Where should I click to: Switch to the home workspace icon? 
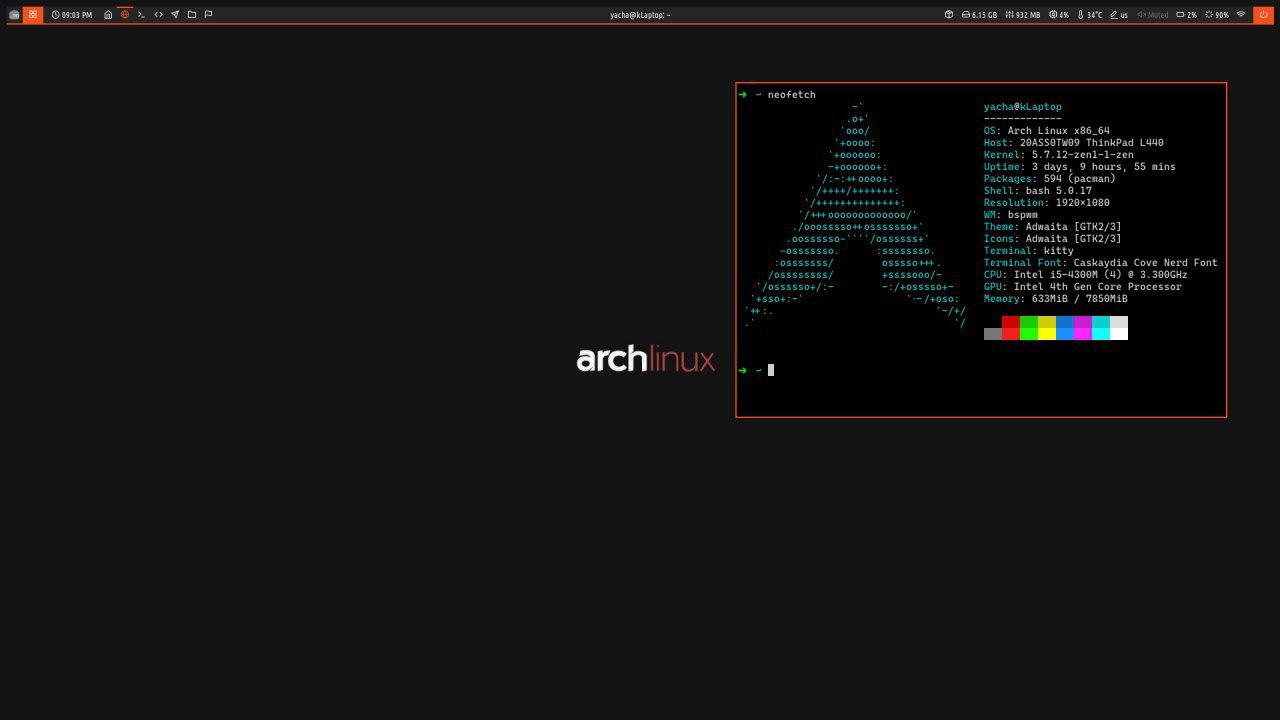pyautogui.click(x=108, y=15)
